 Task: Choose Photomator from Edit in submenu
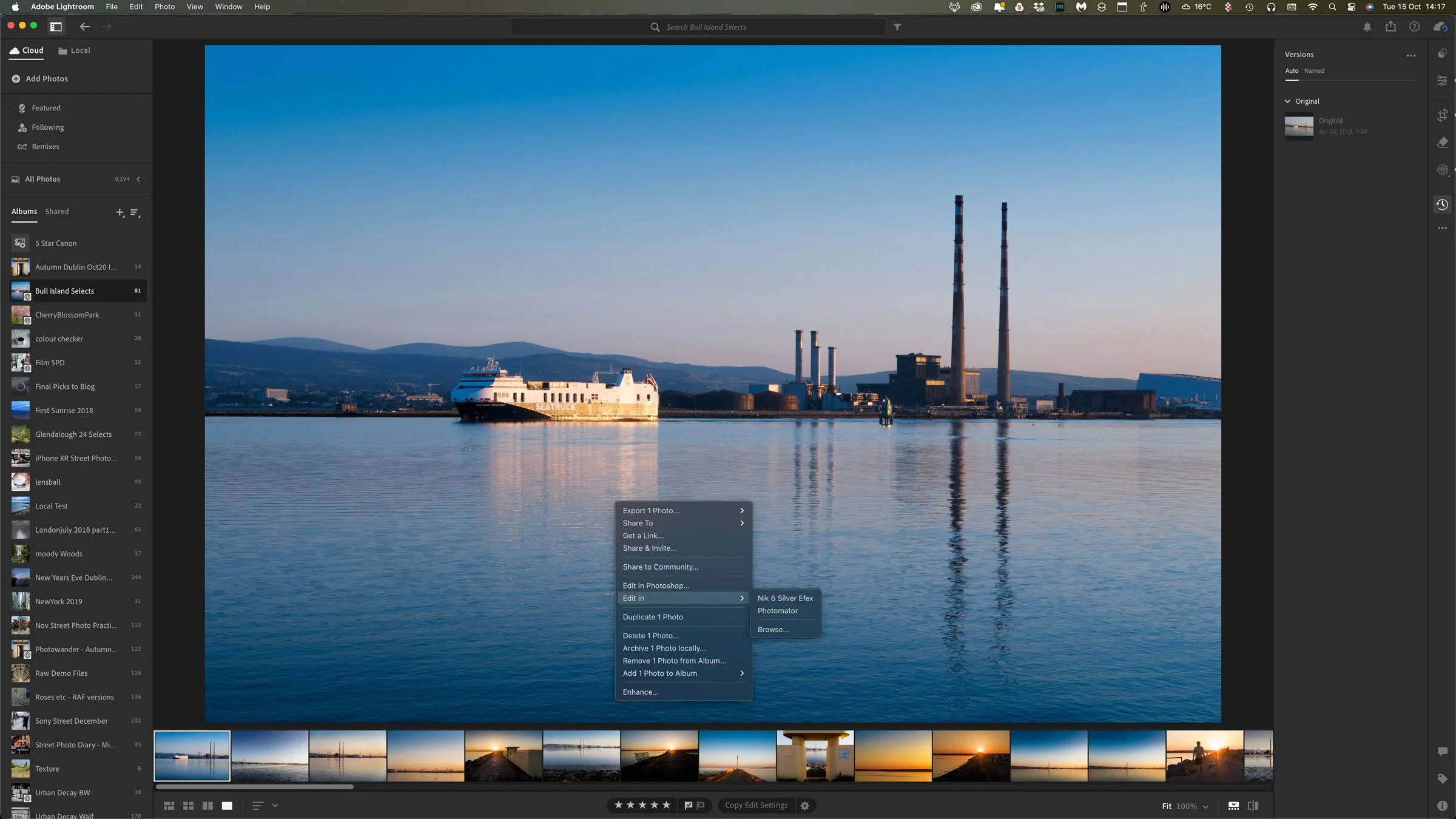point(778,611)
